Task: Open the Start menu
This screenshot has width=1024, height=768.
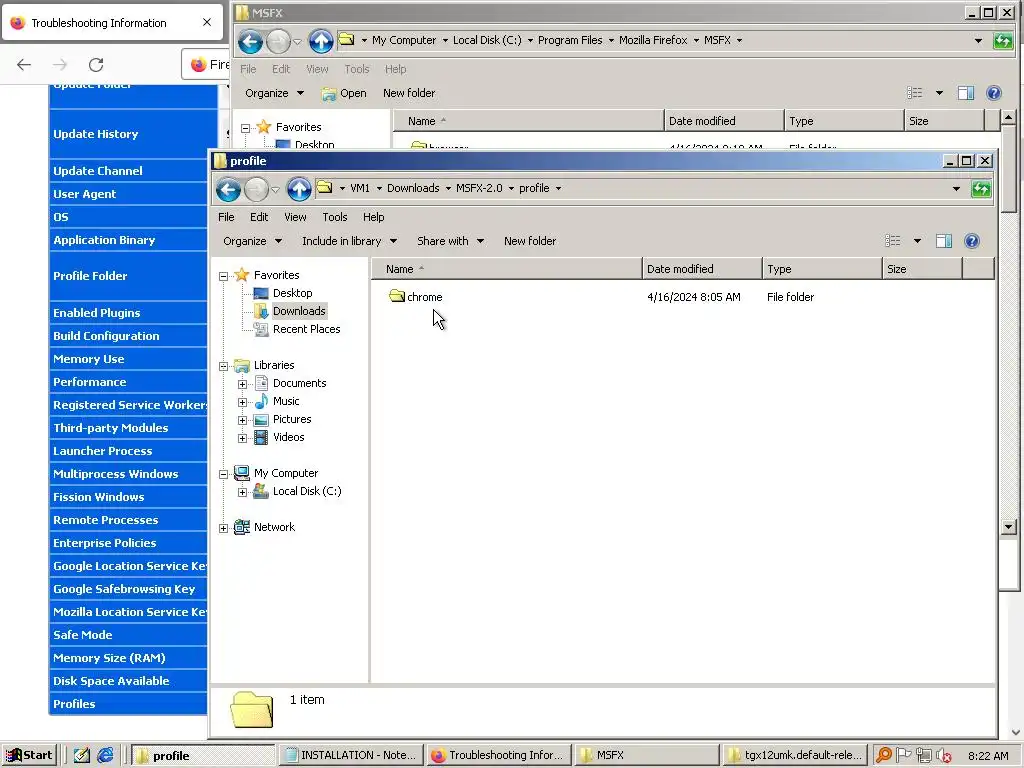Action: coord(29,755)
